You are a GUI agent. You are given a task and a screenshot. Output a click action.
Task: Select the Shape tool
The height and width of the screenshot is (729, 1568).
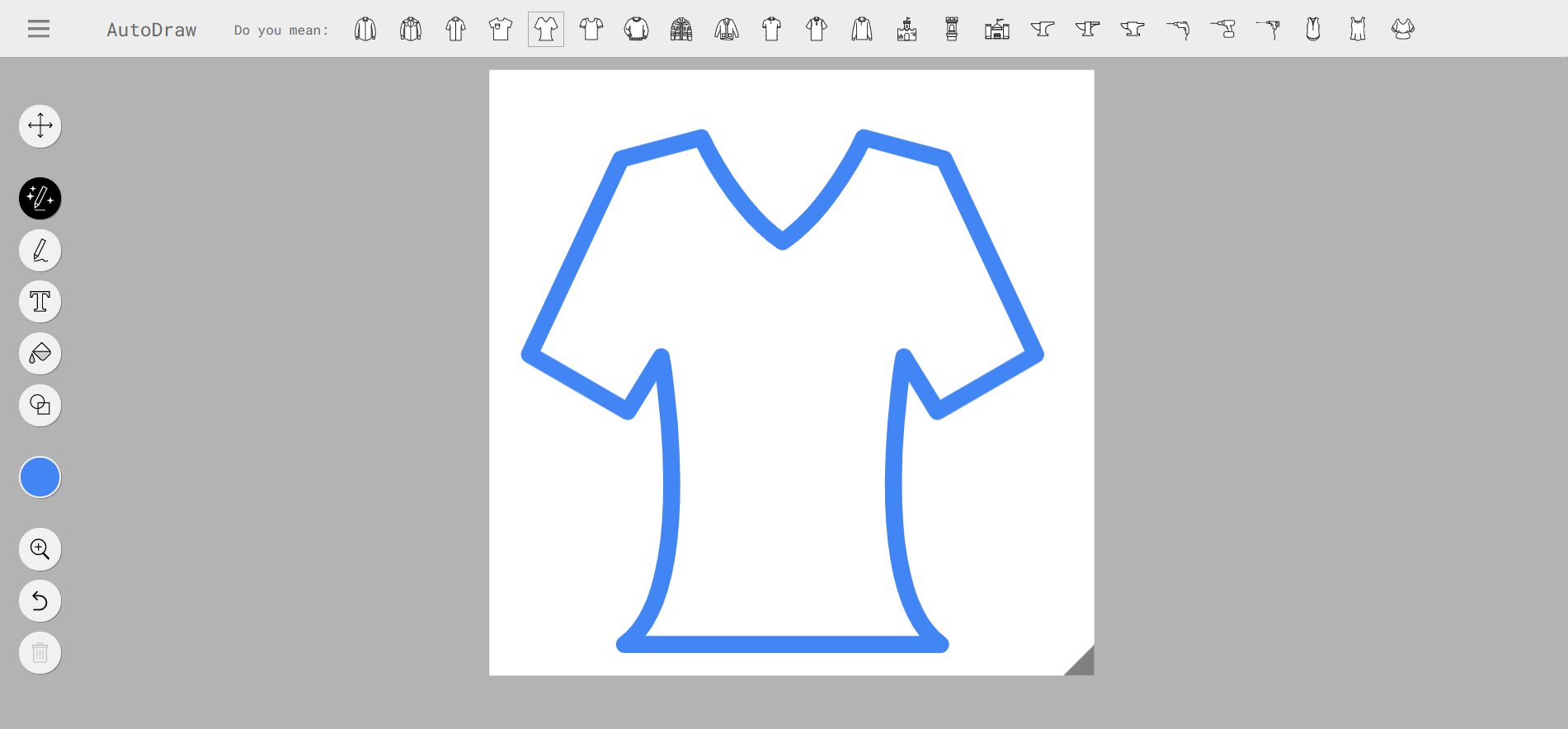[40, 406]
